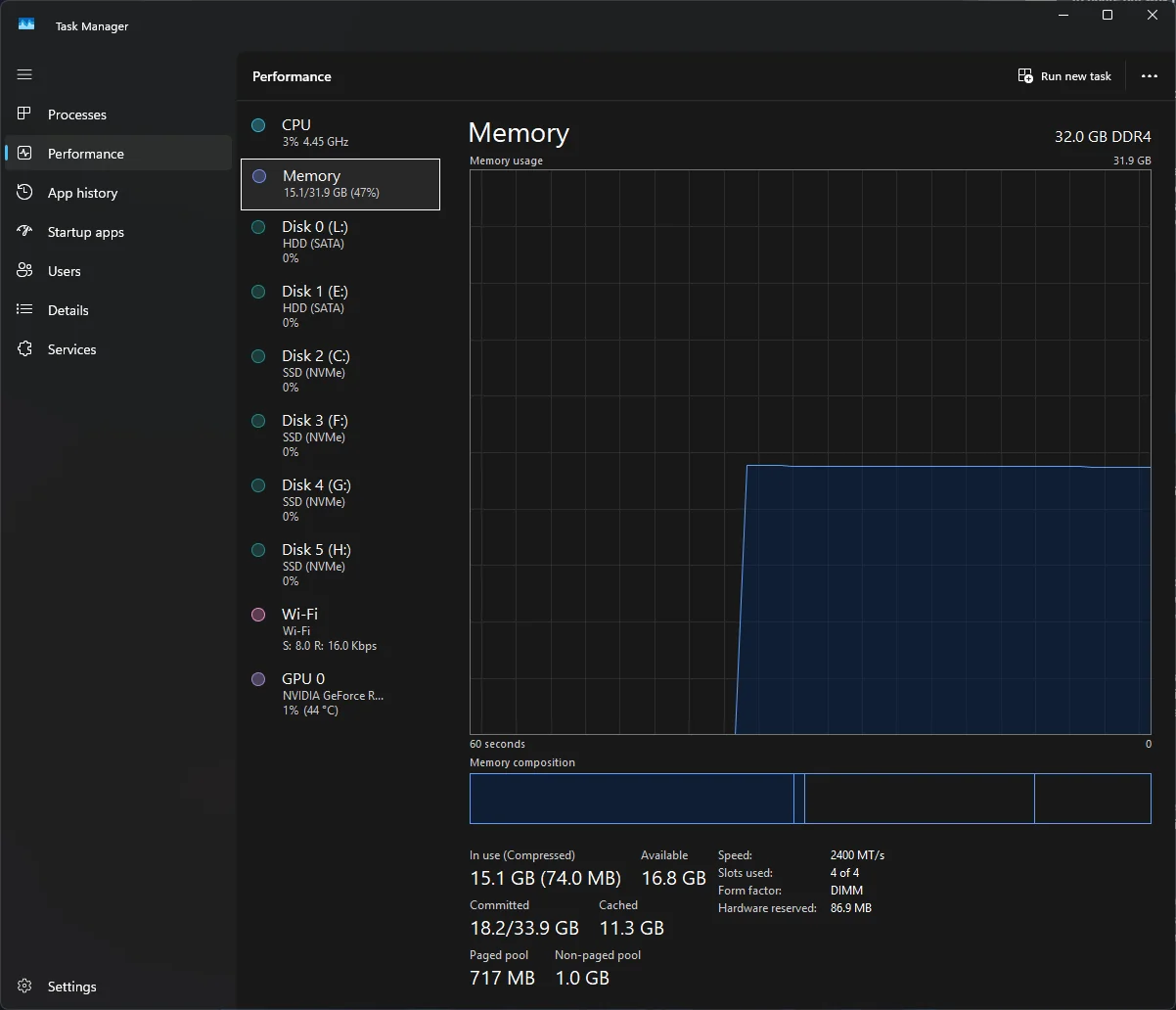Click the Slots used 4 of 4 value
Screen dimensions: 1176x1010
(844, 873)
